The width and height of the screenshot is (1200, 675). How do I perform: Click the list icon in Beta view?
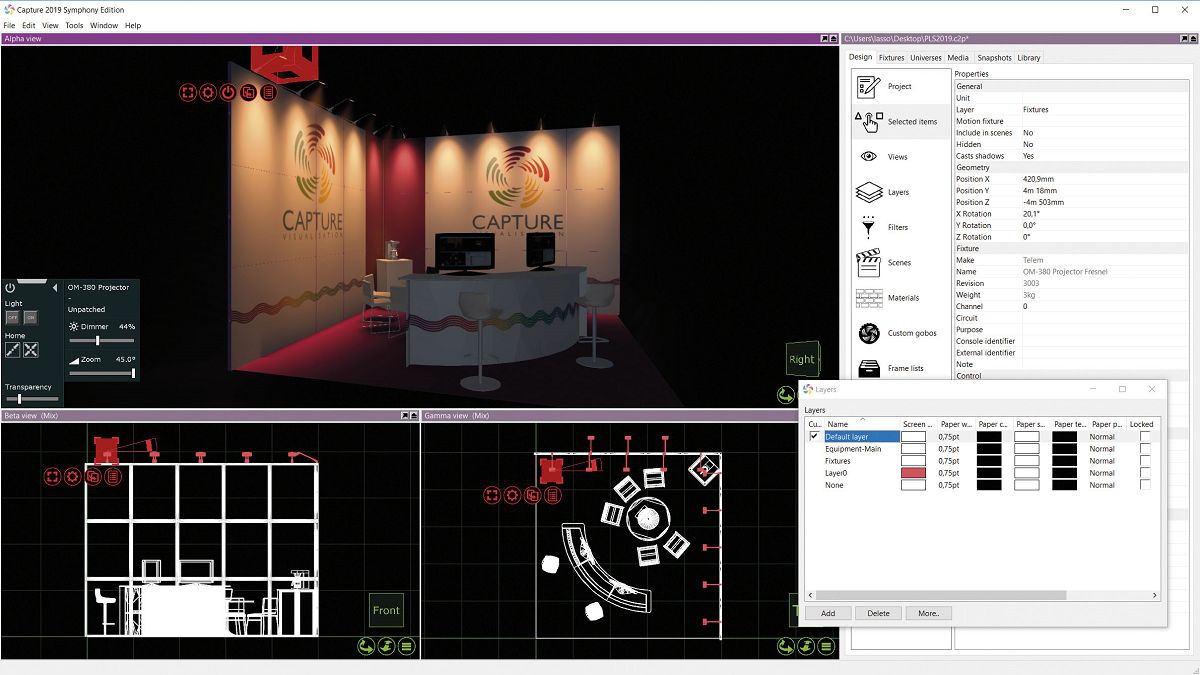(x=113, y=477)
